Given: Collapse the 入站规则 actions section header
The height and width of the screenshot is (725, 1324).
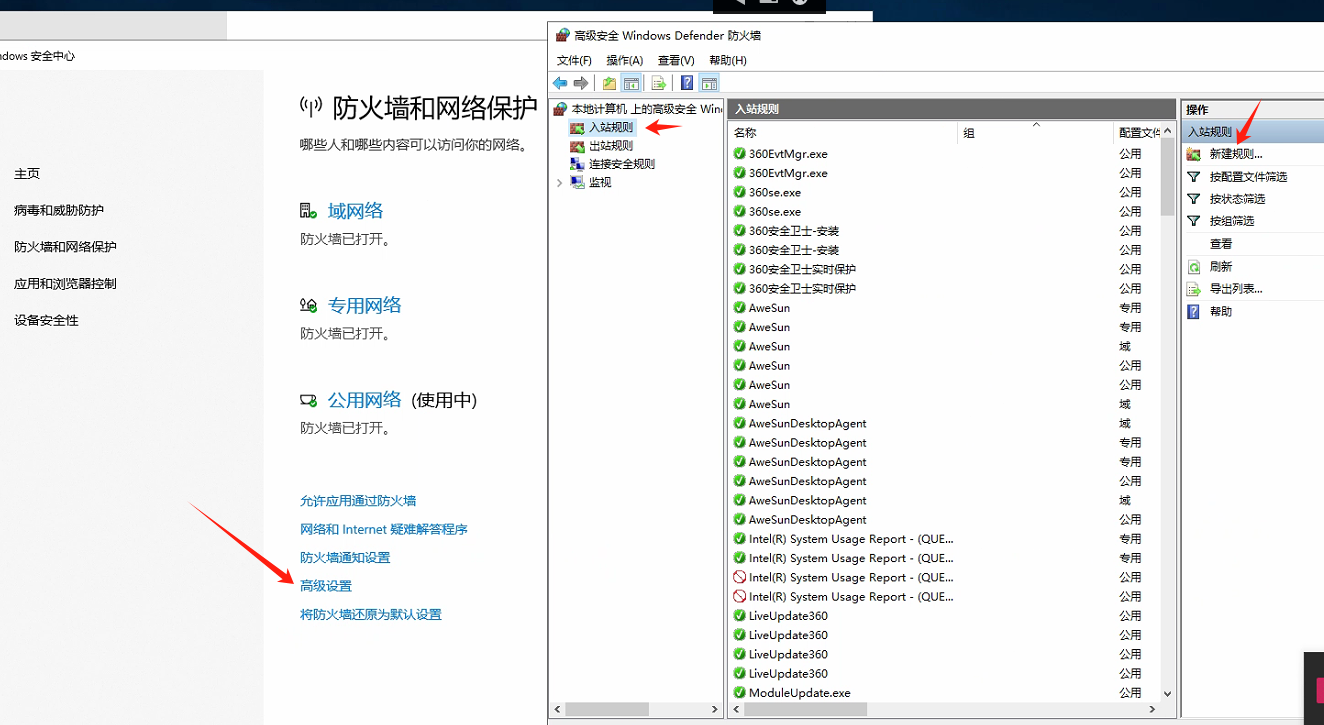Looking at the screenshot, I should click(1253, 131).
